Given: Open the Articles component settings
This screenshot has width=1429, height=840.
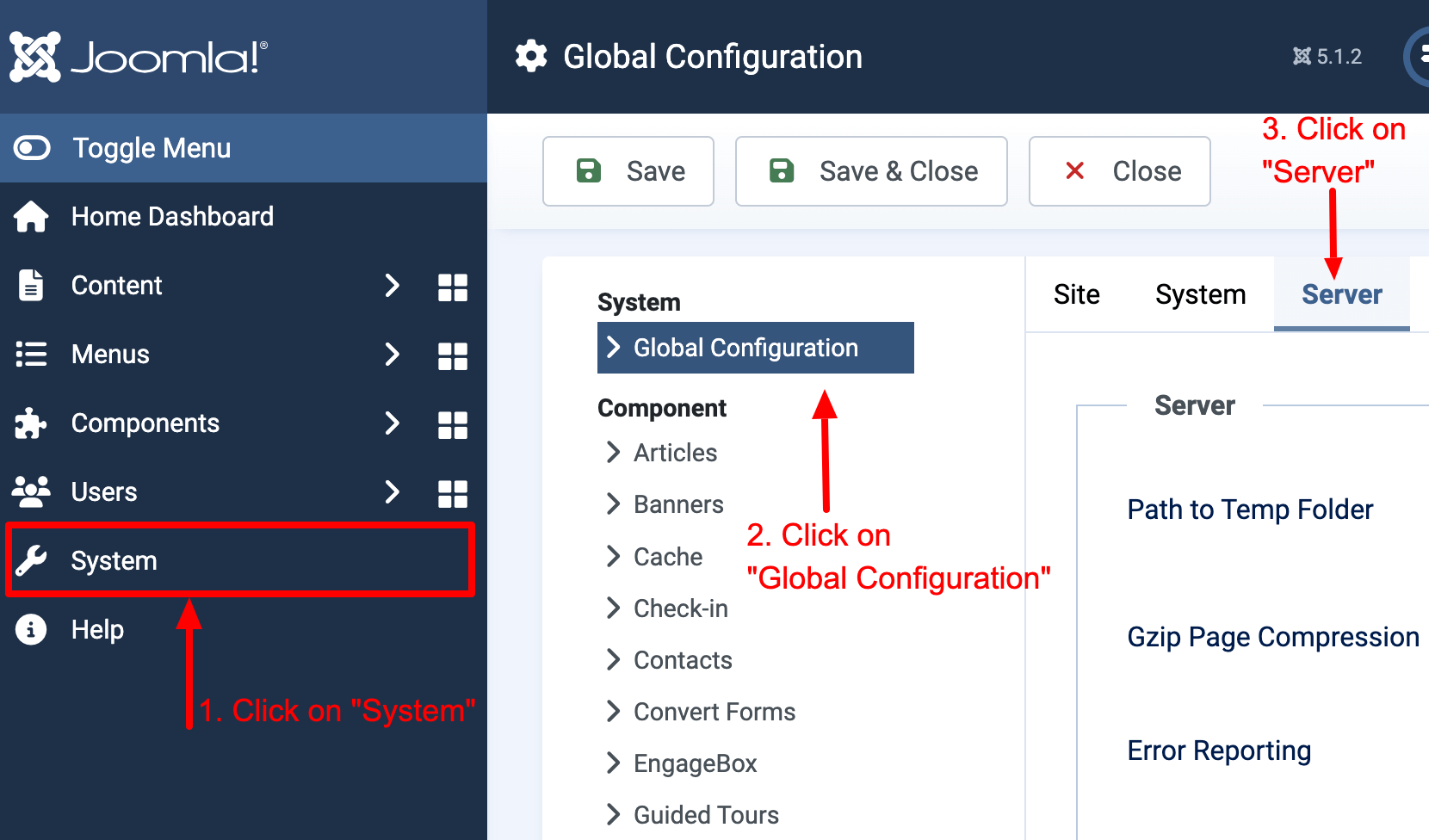Looking at the screenshot, I should coord(676,453).
